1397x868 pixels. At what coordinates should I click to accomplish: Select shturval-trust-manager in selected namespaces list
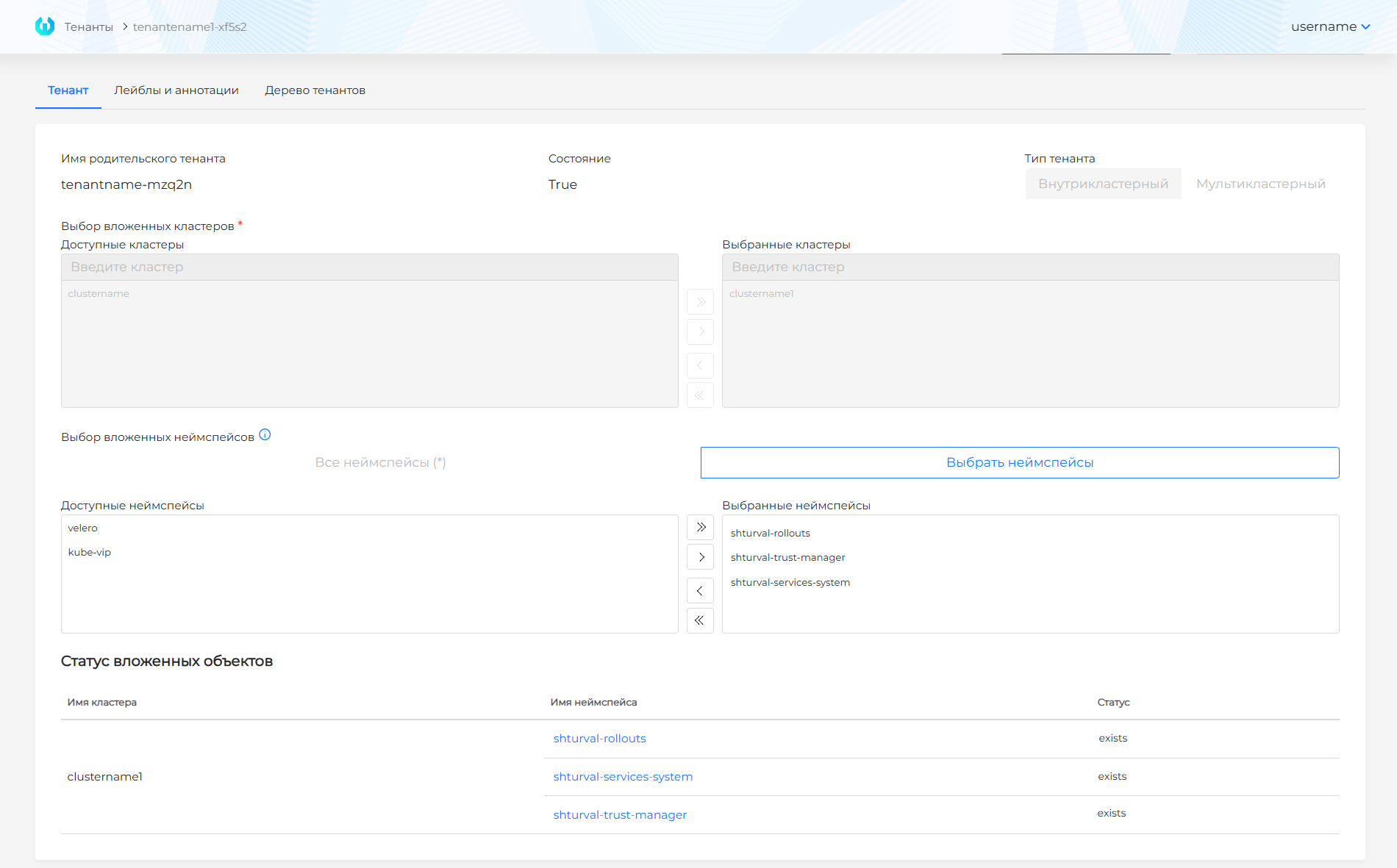point(787,558)
